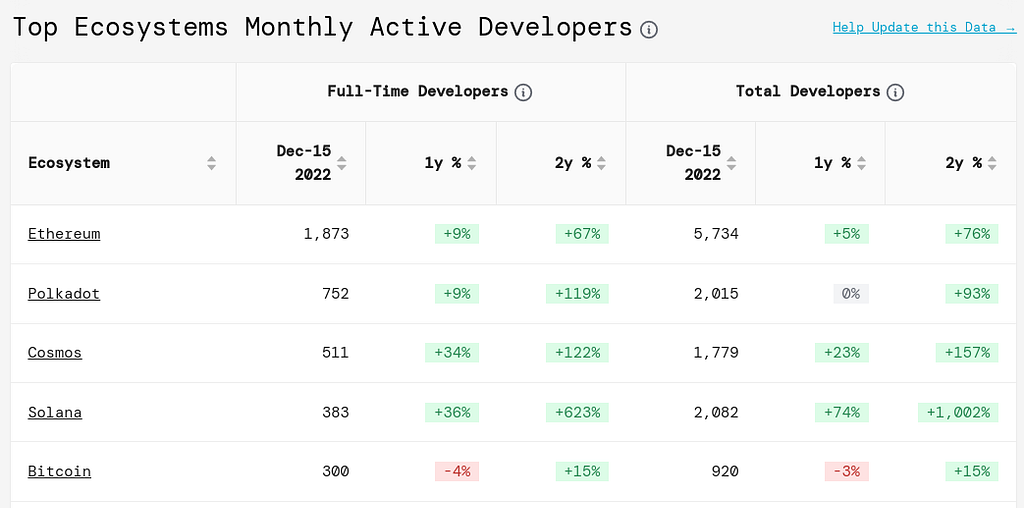Click Solana total developers 2,082
Viewport: 1024px width, 508px height.
716,413
